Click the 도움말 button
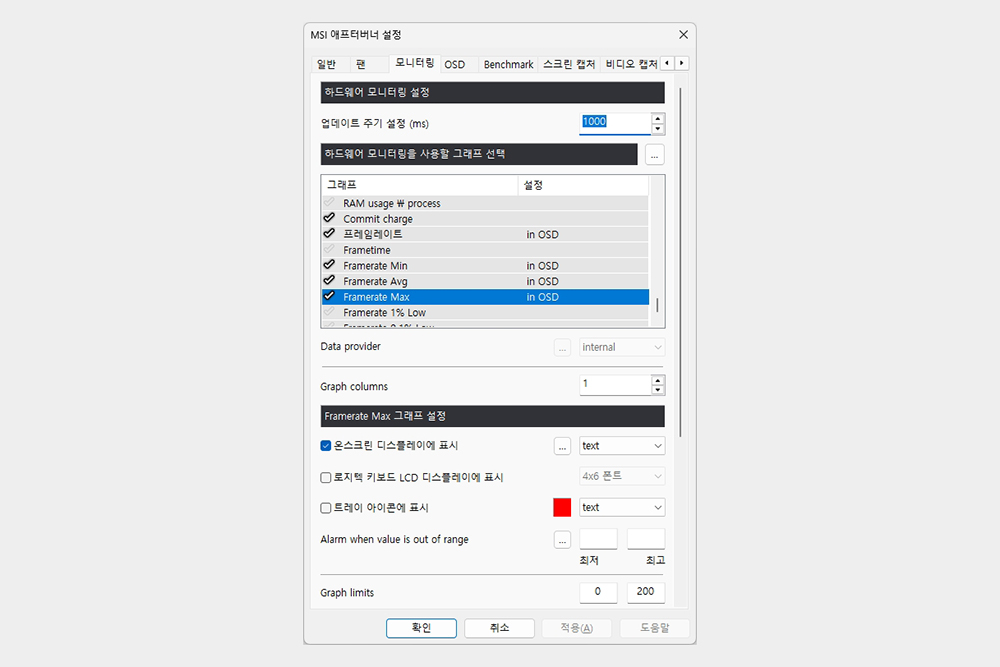 click(x=654, y=628)
